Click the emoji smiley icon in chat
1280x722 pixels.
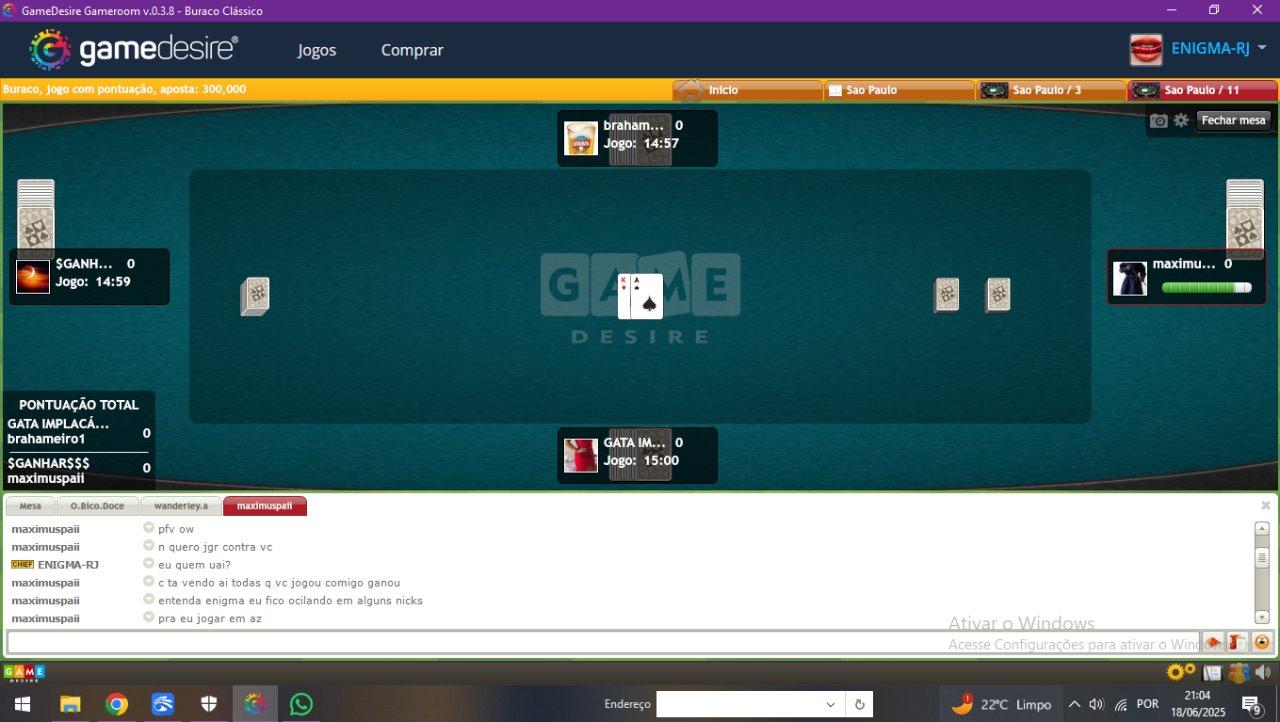coord(1262,642)
